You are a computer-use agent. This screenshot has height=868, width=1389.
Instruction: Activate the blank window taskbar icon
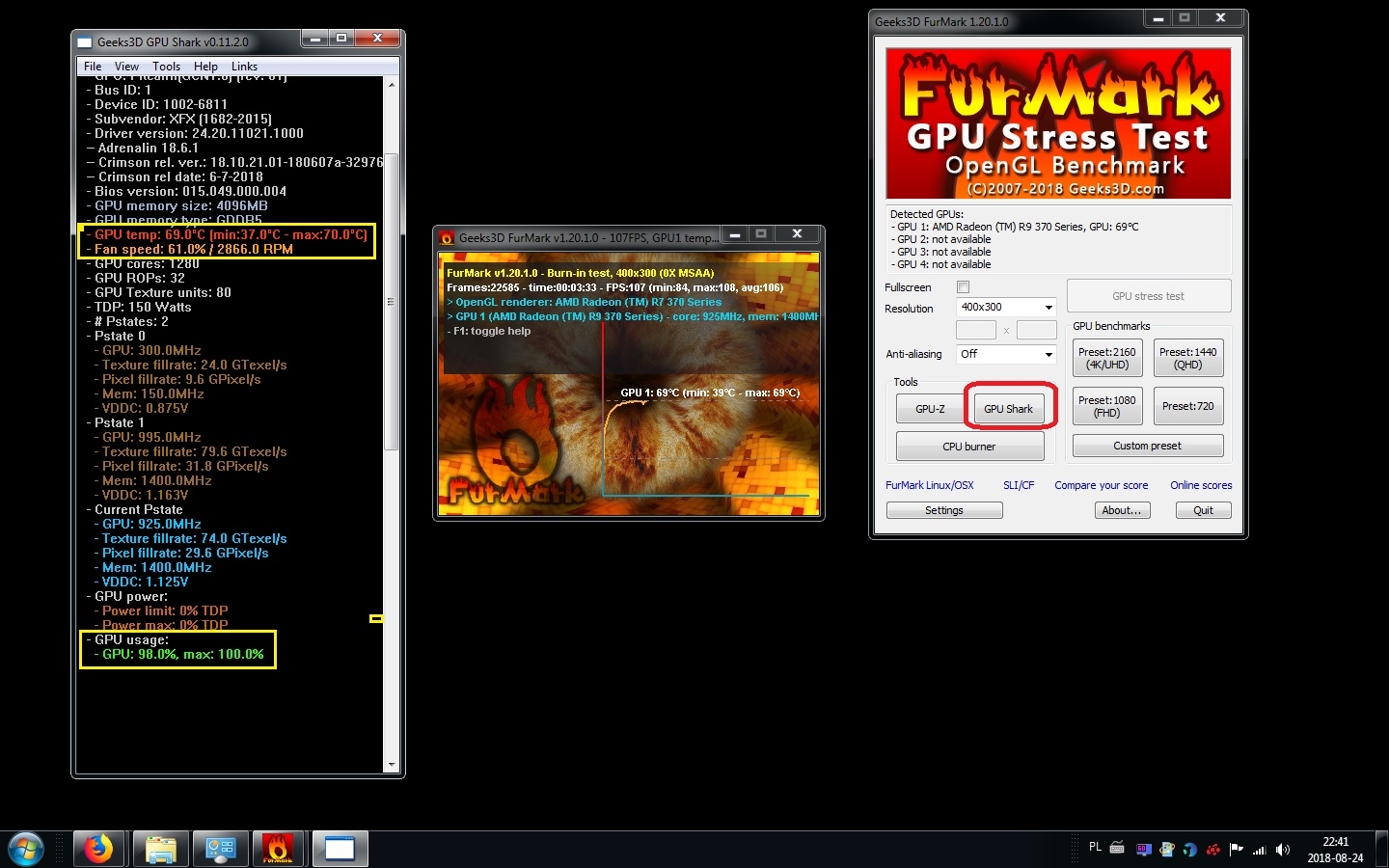[340, 849]
